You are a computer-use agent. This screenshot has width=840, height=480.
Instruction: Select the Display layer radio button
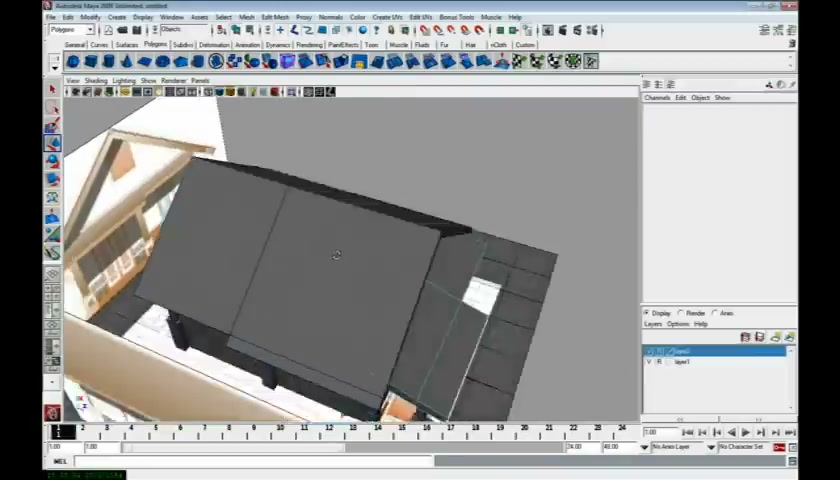click(x=647, y=313)
